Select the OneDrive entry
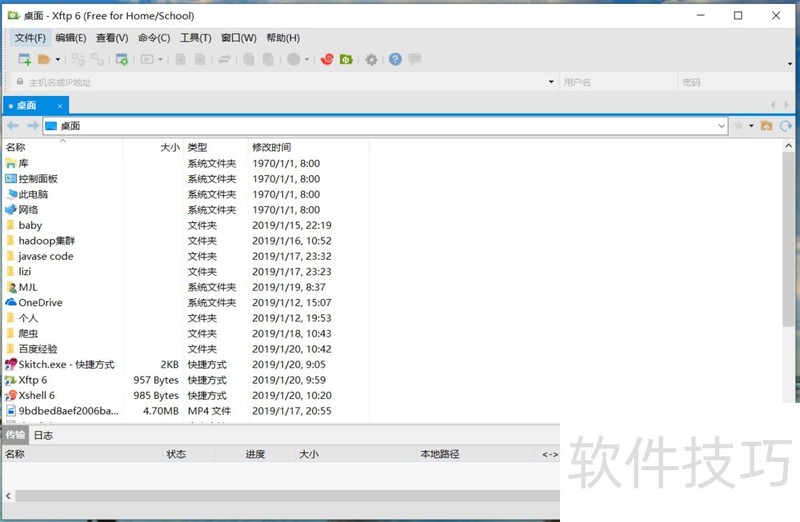 pyautogui.click(x=40, y=303)
